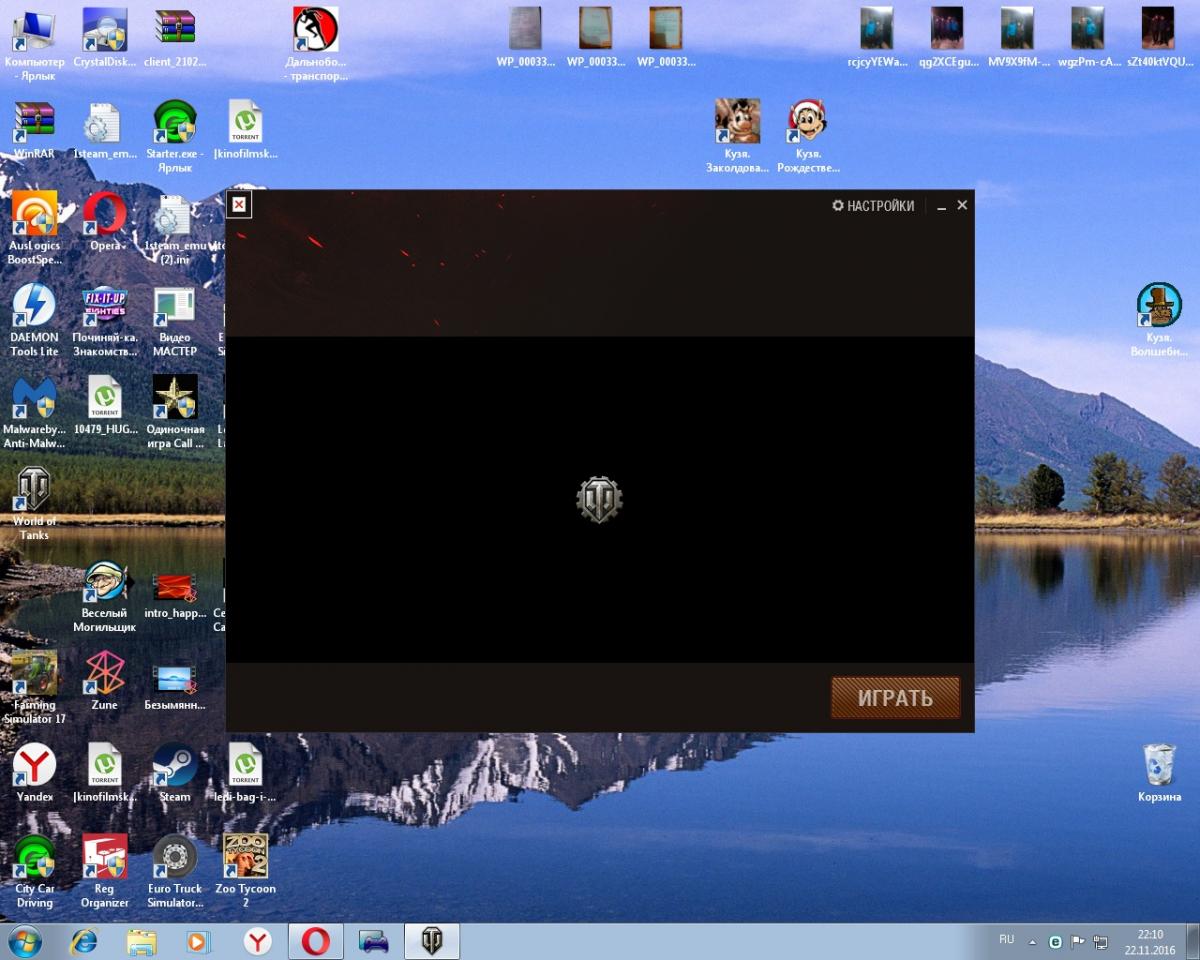Image resolution: width=1200 pixels, height=960 pixels.
Task: Click the ИГРАТЬ play button
Action: point(895,697)
